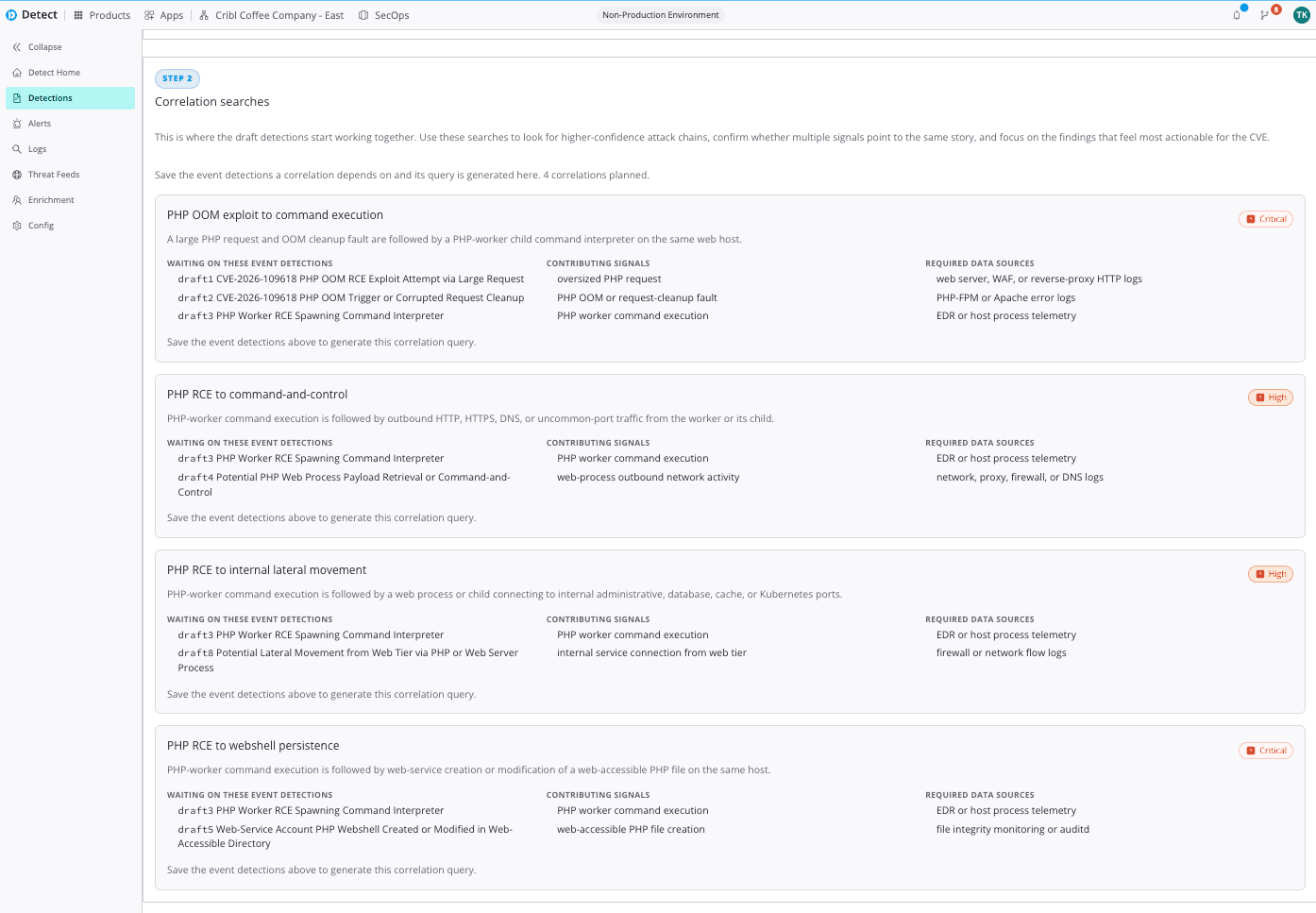Screen dimensions: 1316x913
Task: Click 'file integrity monitoring or auditd' data source
Action: [x=1013, y=830]
